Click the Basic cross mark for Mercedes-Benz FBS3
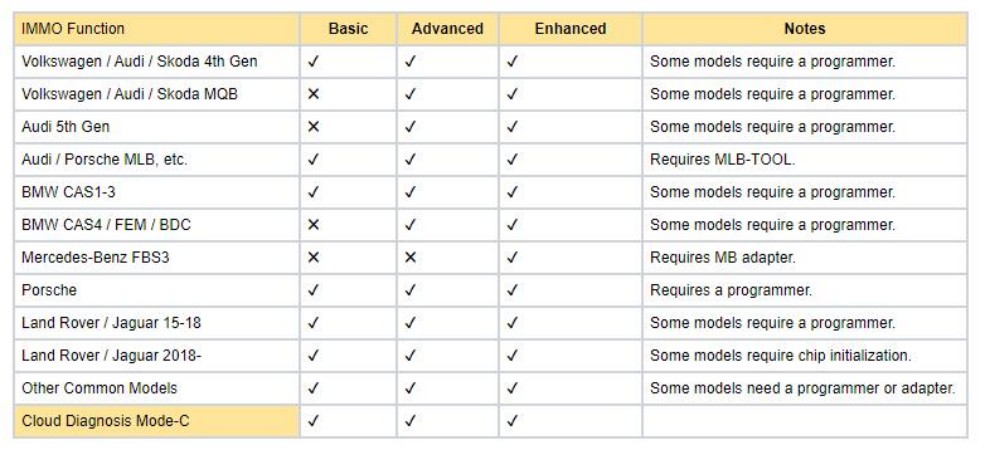Image resolution: width=990 pixels, height=450 pixels. pos(313,257)
